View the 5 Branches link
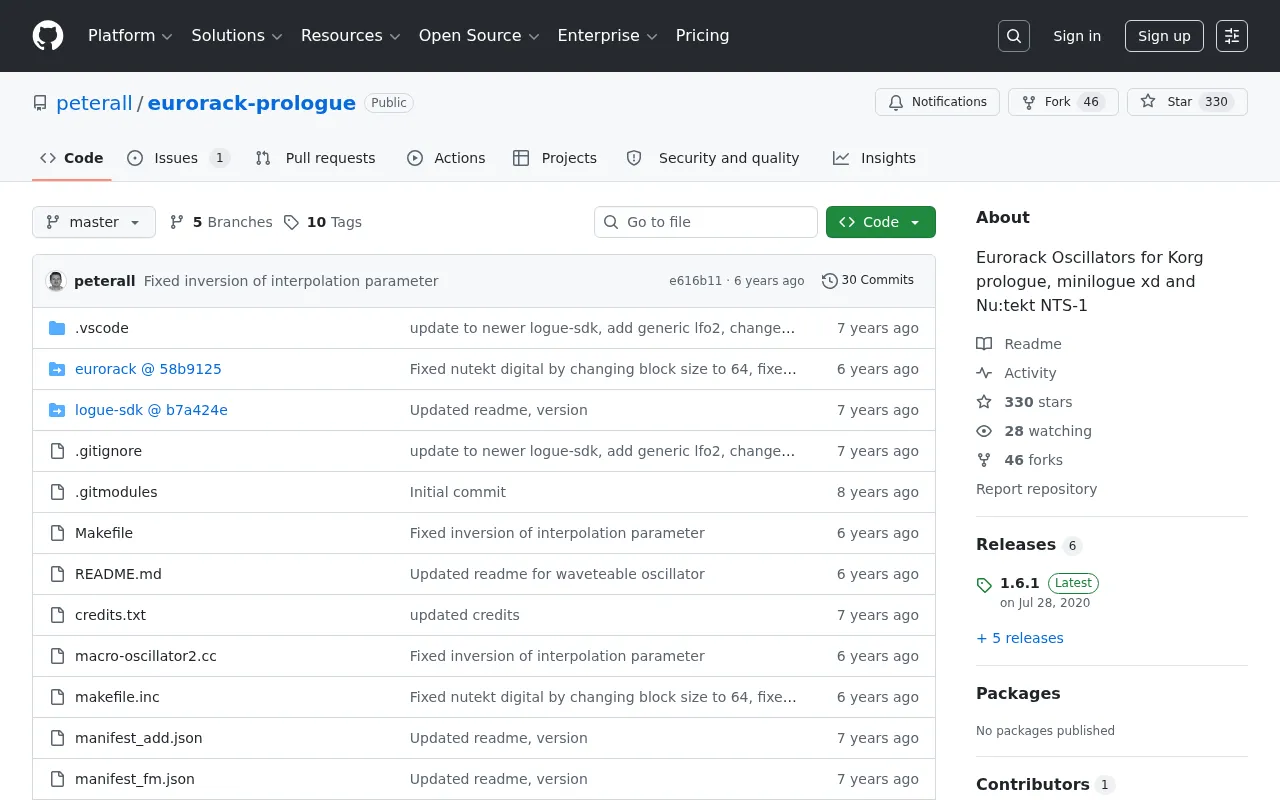 tap(221, 222)
